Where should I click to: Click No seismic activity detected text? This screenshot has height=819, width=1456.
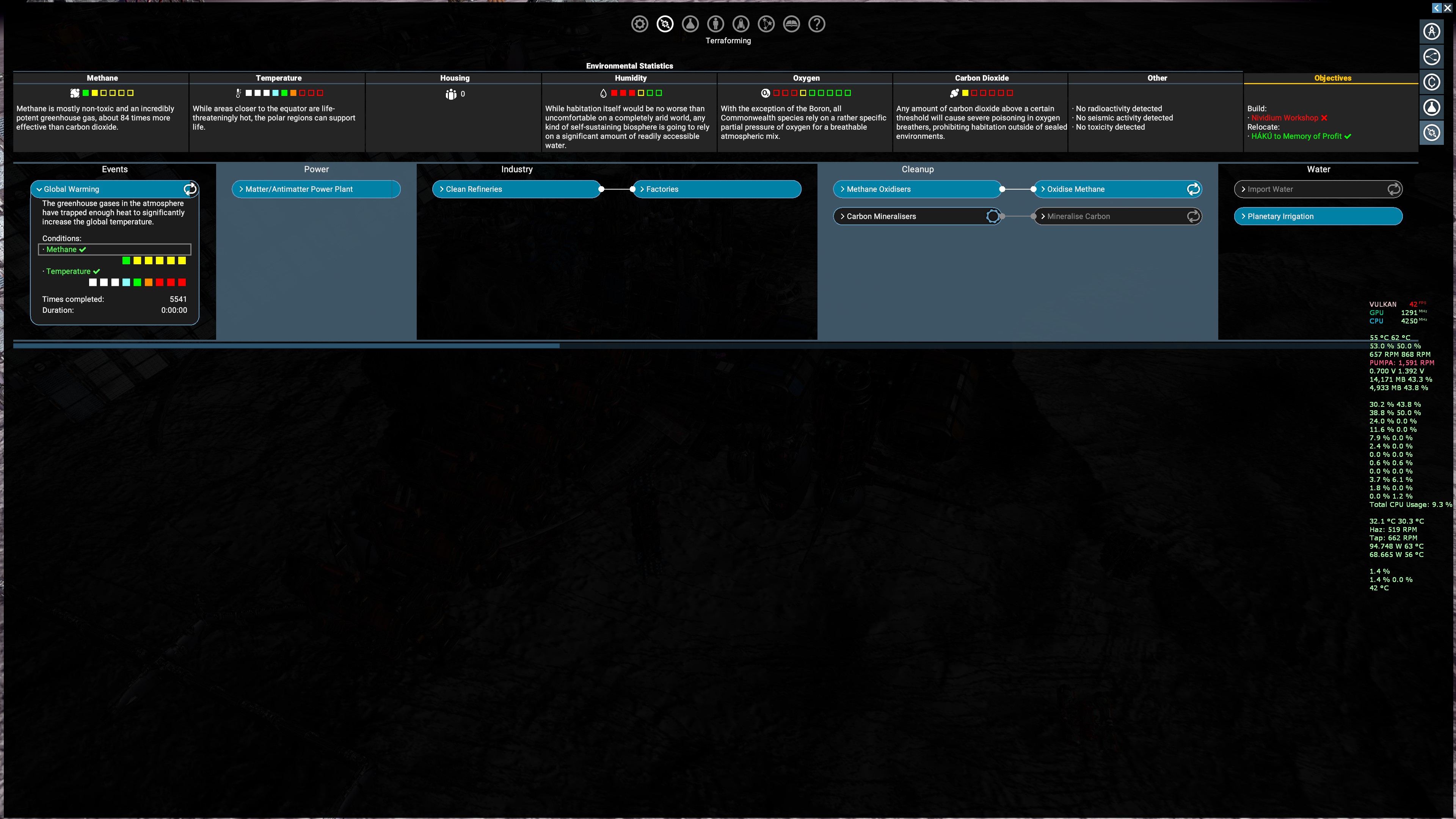pyautogui.click(x=1124, y=118)
